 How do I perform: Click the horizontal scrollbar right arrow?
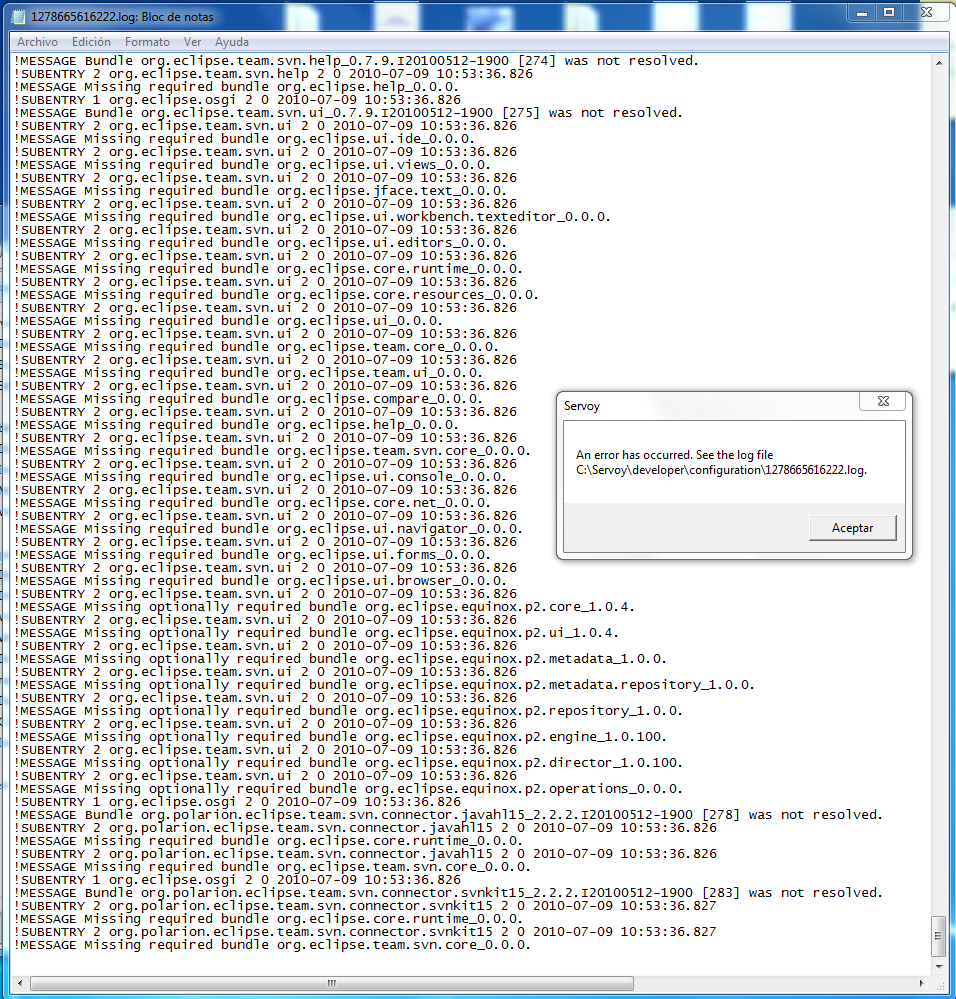[922, 983]
